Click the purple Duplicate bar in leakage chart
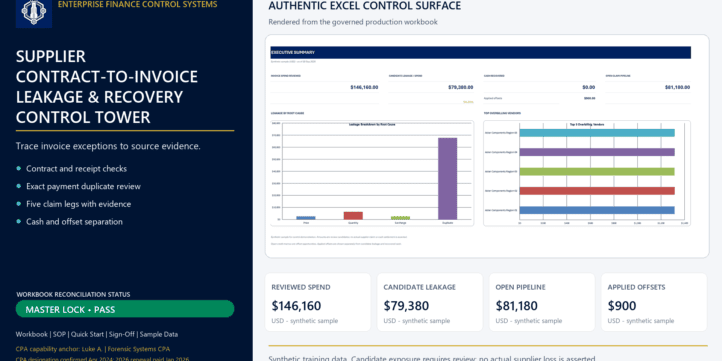 (x=448, y=179)
